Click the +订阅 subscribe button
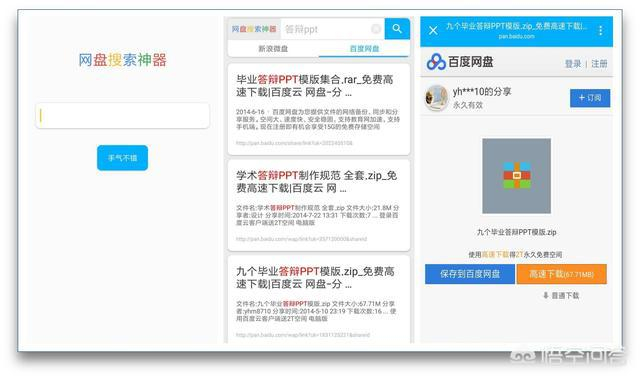 (x=590, y=98)
